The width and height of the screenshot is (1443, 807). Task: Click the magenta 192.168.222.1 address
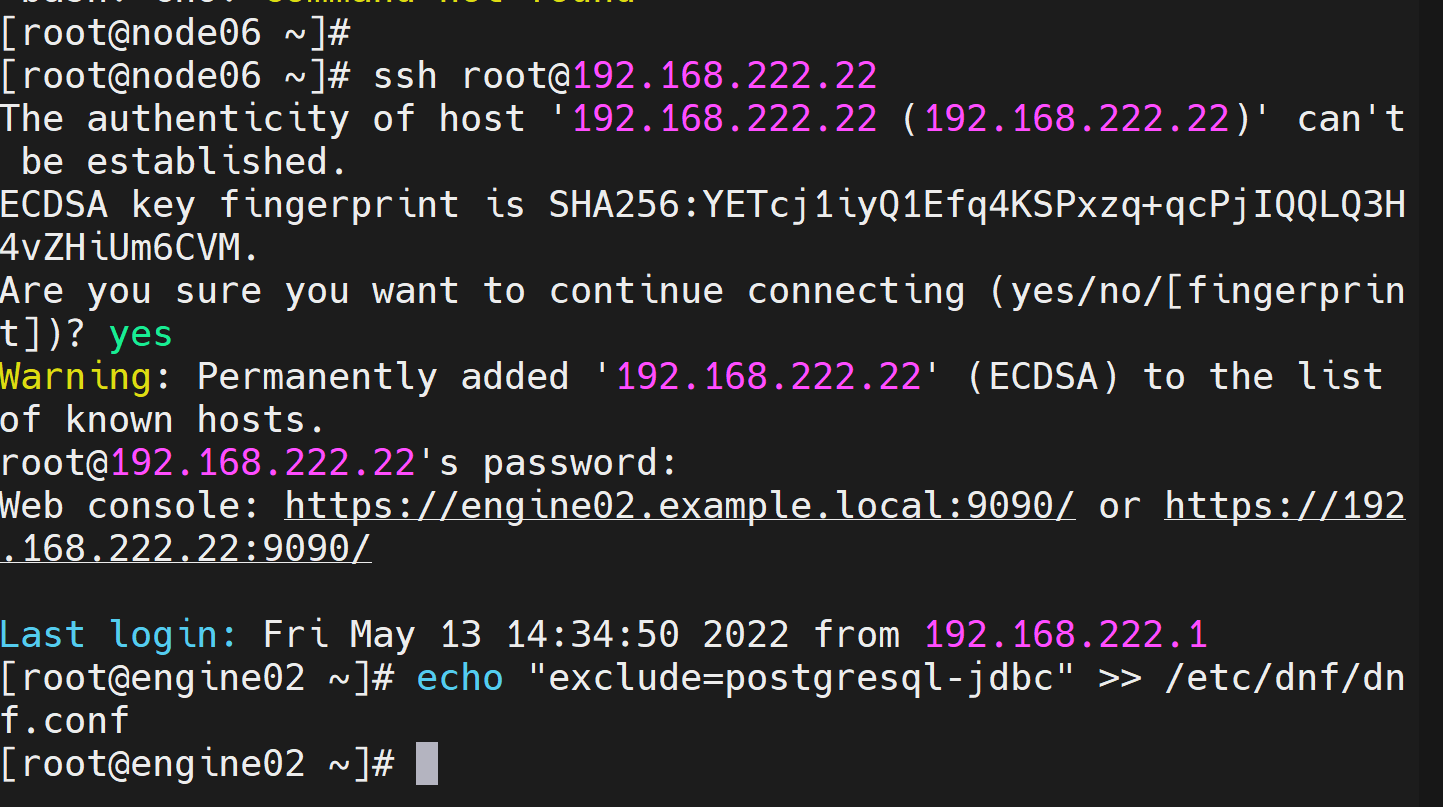click(x=1066, y=635)
